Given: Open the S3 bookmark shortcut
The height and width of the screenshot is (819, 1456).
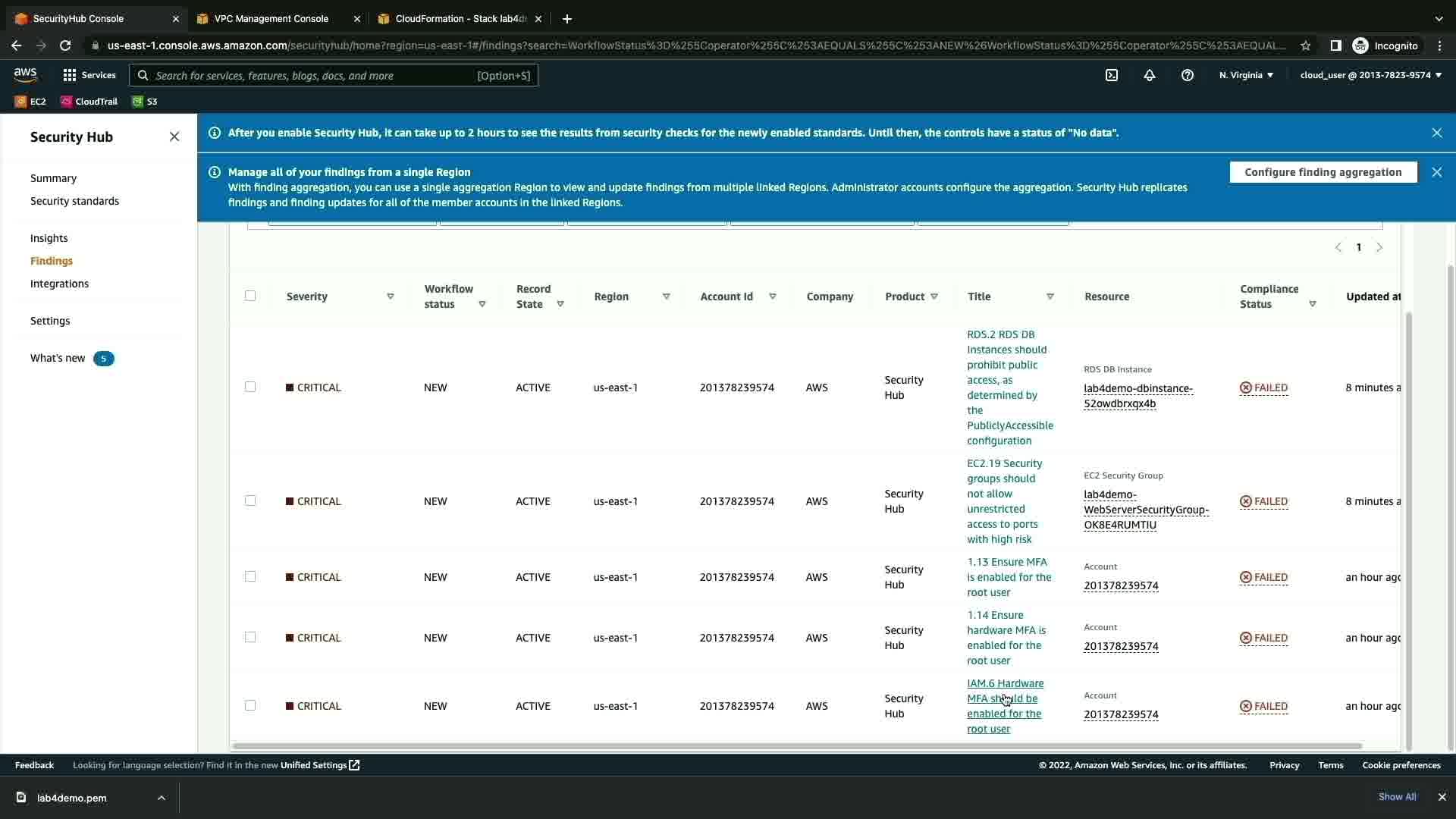Looking at the screenshot, I should pyautogui.click(x=145, y=102).
